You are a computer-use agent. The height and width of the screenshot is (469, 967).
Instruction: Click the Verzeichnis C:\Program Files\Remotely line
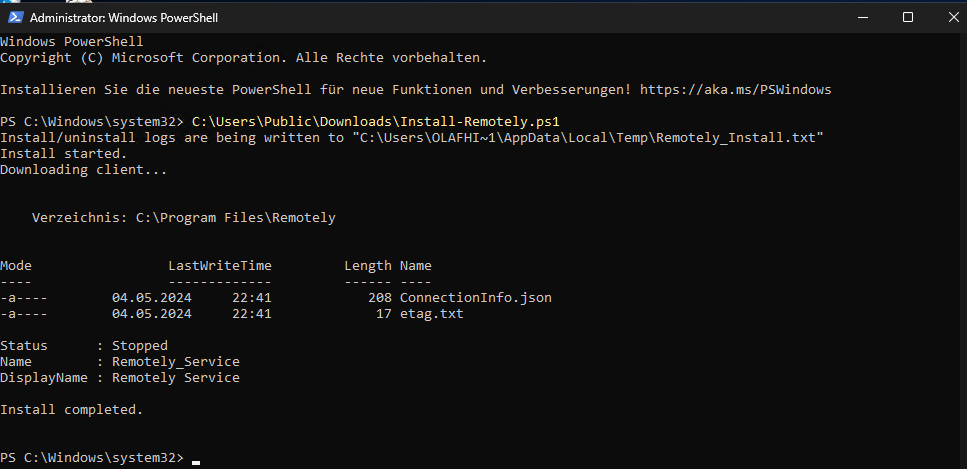coord(184,218)
